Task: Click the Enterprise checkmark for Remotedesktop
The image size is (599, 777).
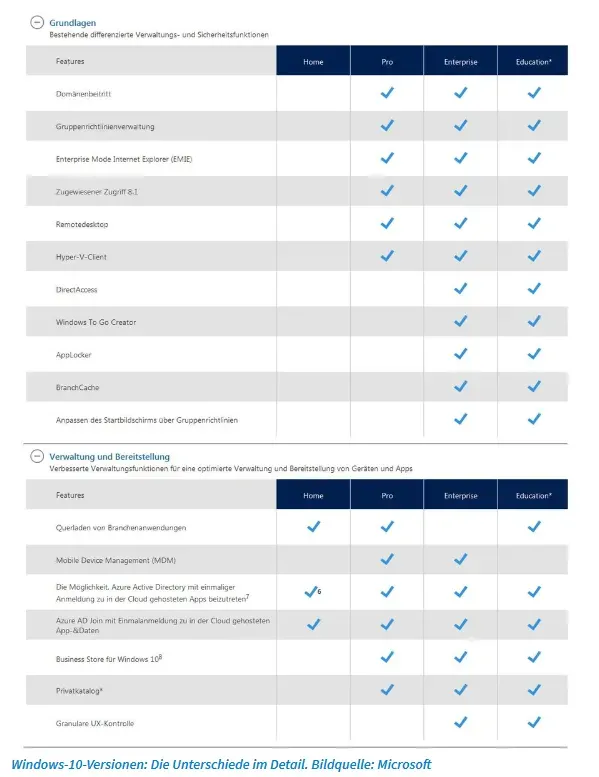Action: 461,223
